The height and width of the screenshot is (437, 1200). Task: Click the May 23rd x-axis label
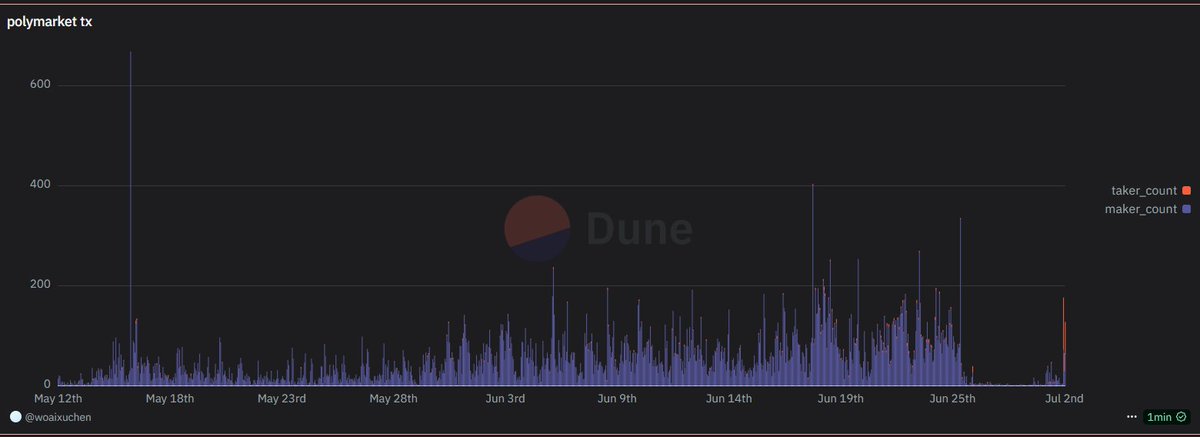[x=281, y=398]
